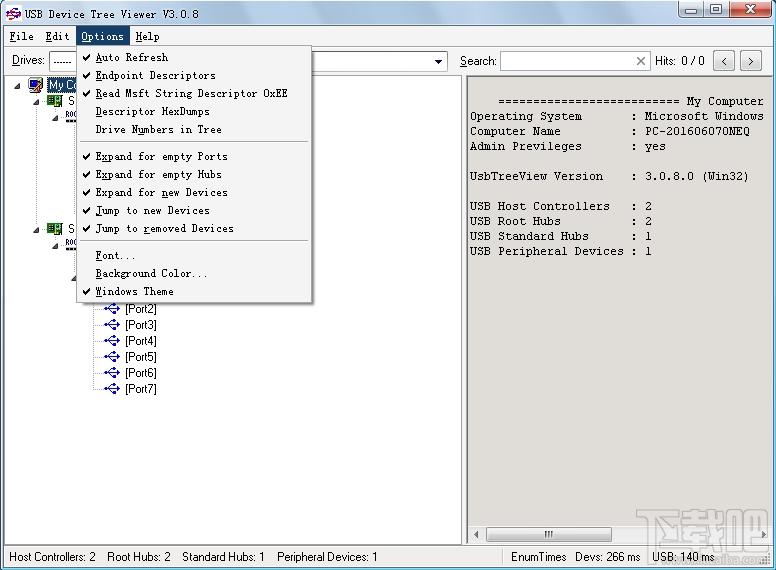
Task: Open the Help menu
Action: (x=147, y=36)
